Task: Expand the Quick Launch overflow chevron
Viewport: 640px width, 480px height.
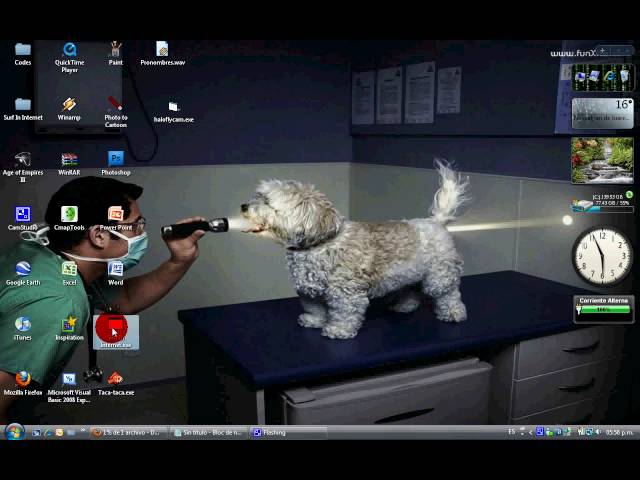Action: [83, 430]
